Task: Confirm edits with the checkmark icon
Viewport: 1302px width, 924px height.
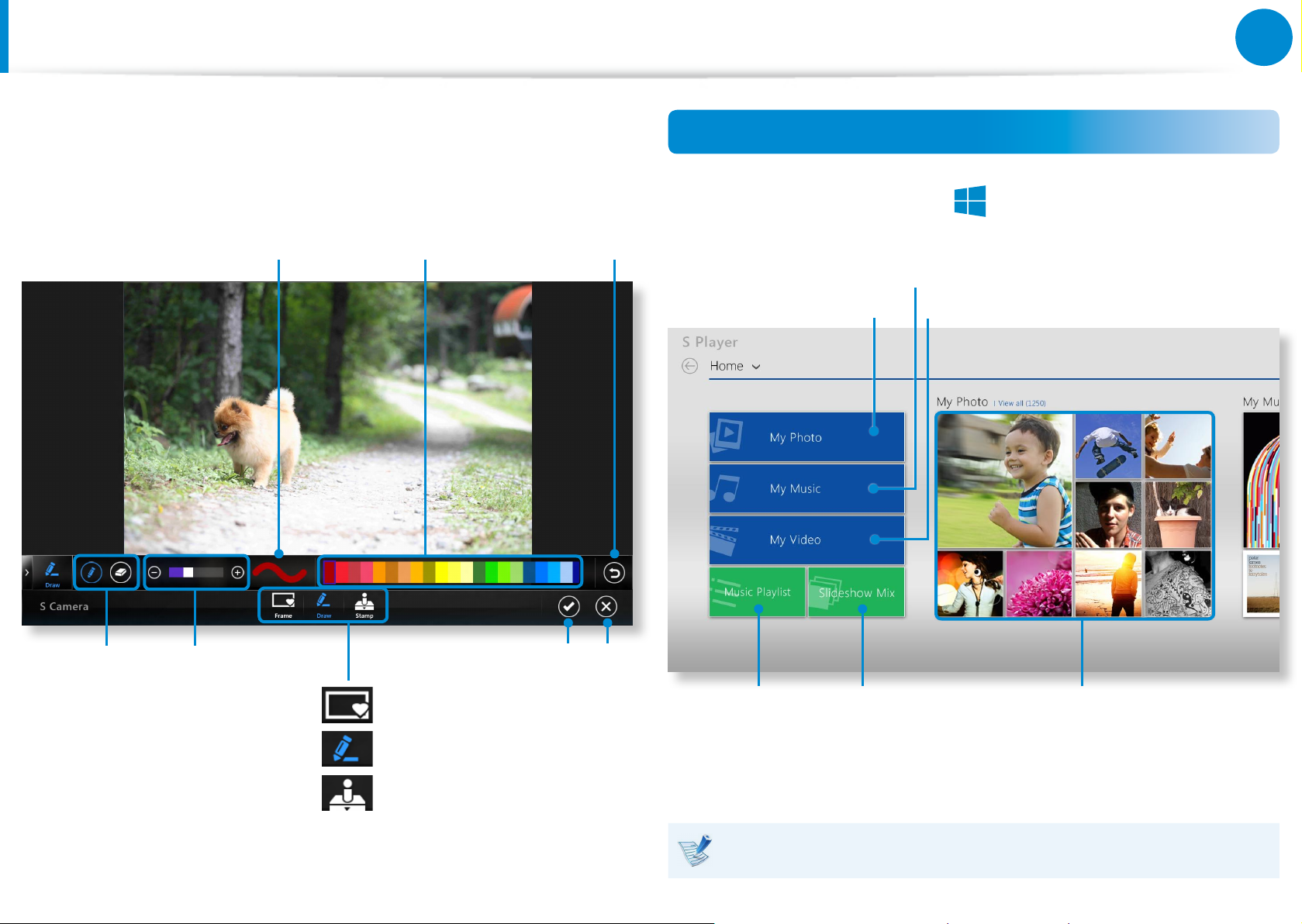Action: [568, 606]
